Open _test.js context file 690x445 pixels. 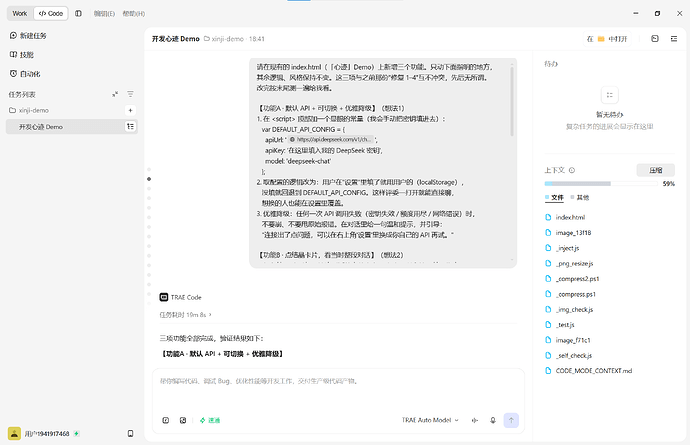[x=565, y=325]
